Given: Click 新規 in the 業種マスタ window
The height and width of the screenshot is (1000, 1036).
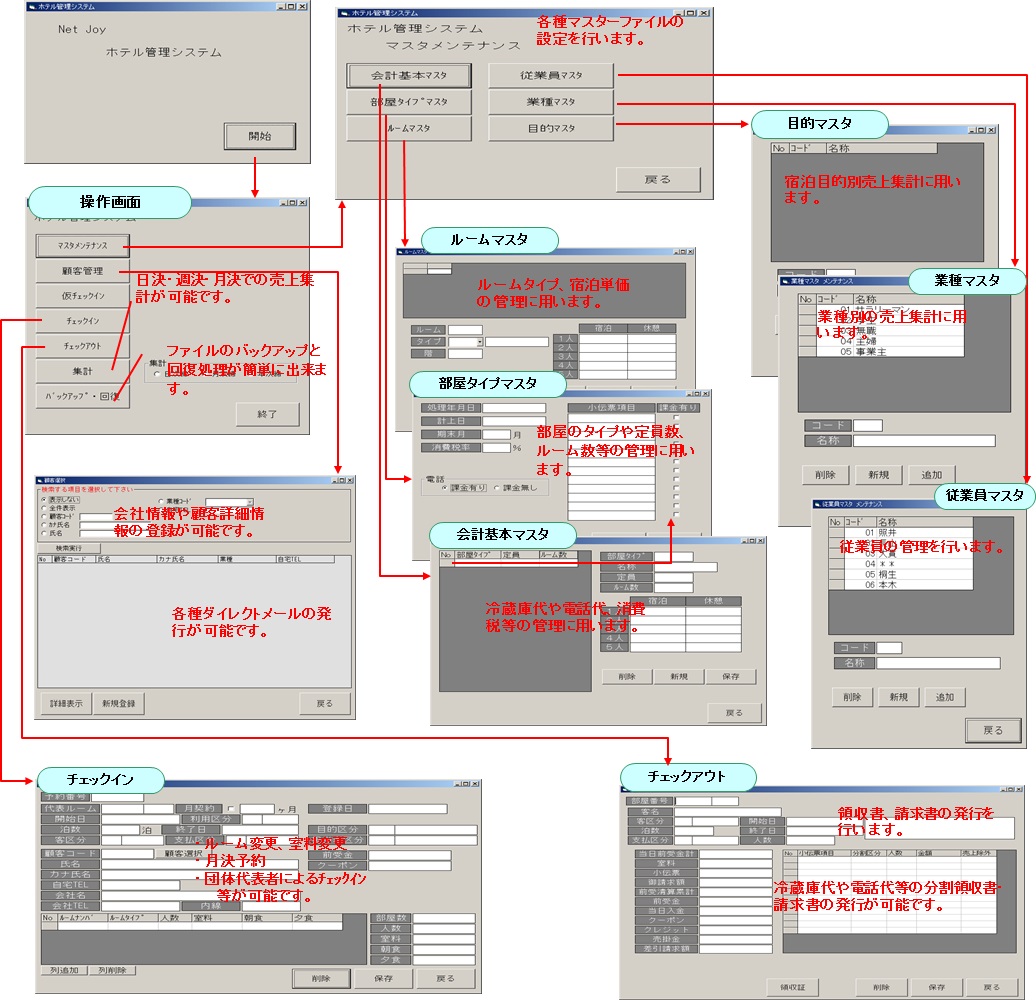Looking at the screenshot, I should pyautogui.click(x=879, y=475).
